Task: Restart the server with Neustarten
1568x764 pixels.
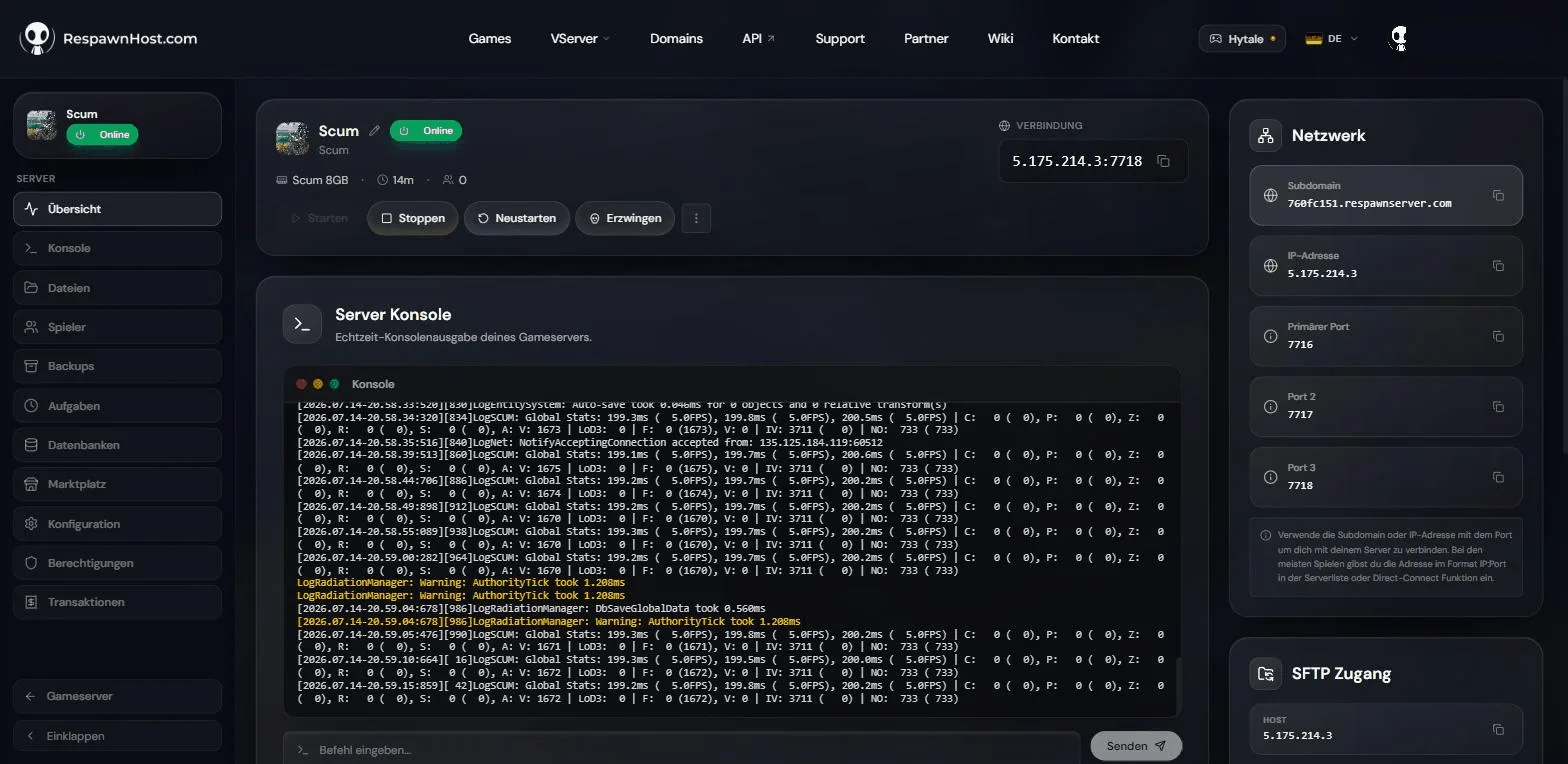Action: point(517,218)
